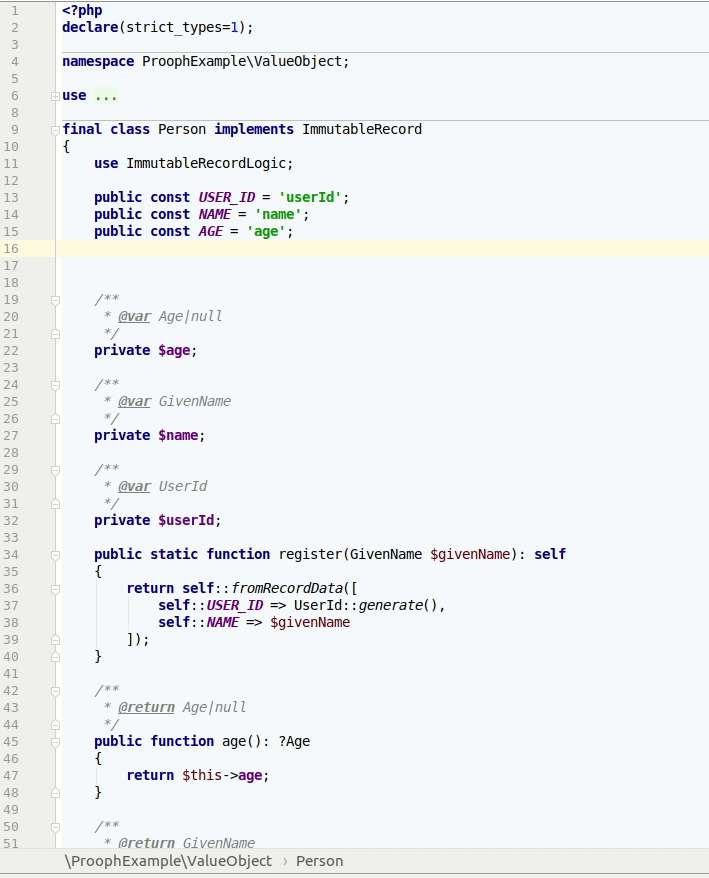Image resolution: width=709 pixels, height=878 pixels.
Task: Click the folded '...' placeholder after use
Action: (x=106, y=96)
